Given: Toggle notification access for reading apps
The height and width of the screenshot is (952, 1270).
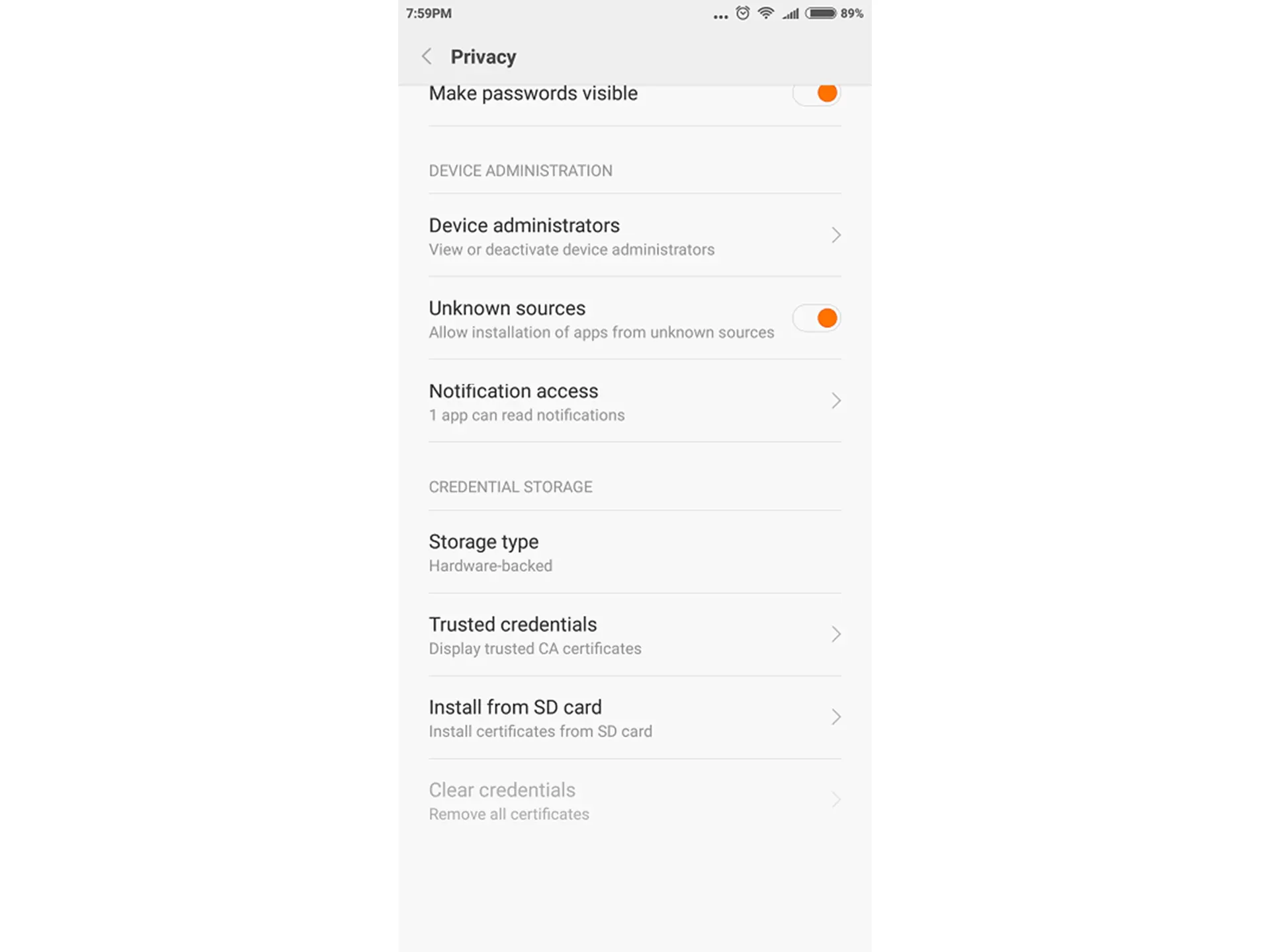Looking at the screenshot, I should (x=635, y=400).
